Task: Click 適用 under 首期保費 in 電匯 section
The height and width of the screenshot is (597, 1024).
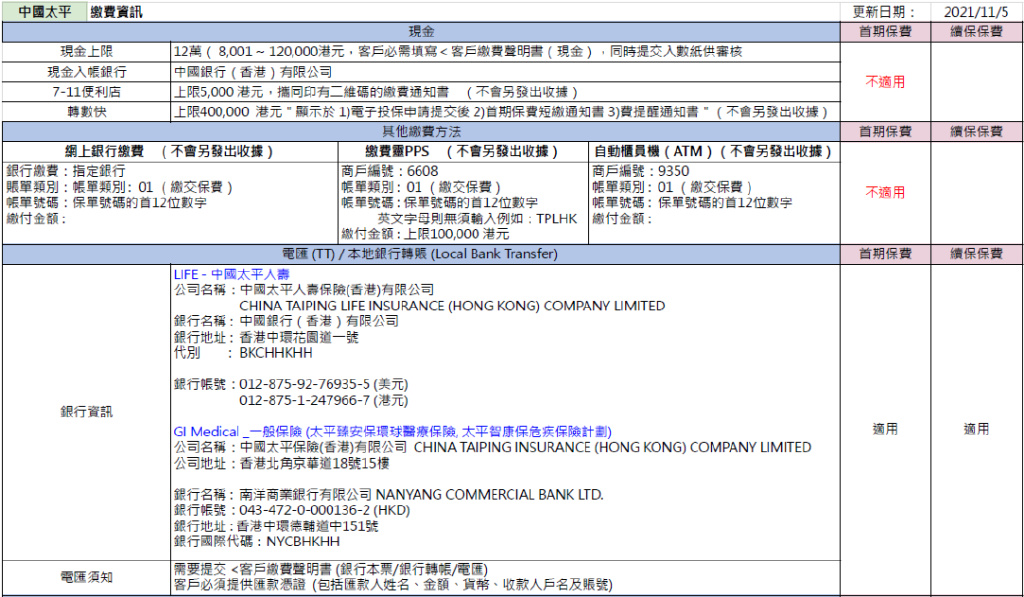Action: pyautogui.click(x=885, y=429)
